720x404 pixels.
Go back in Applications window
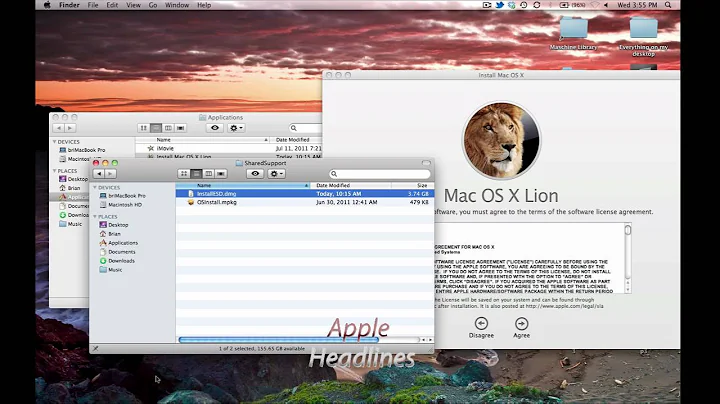click(x=59, y=128)
